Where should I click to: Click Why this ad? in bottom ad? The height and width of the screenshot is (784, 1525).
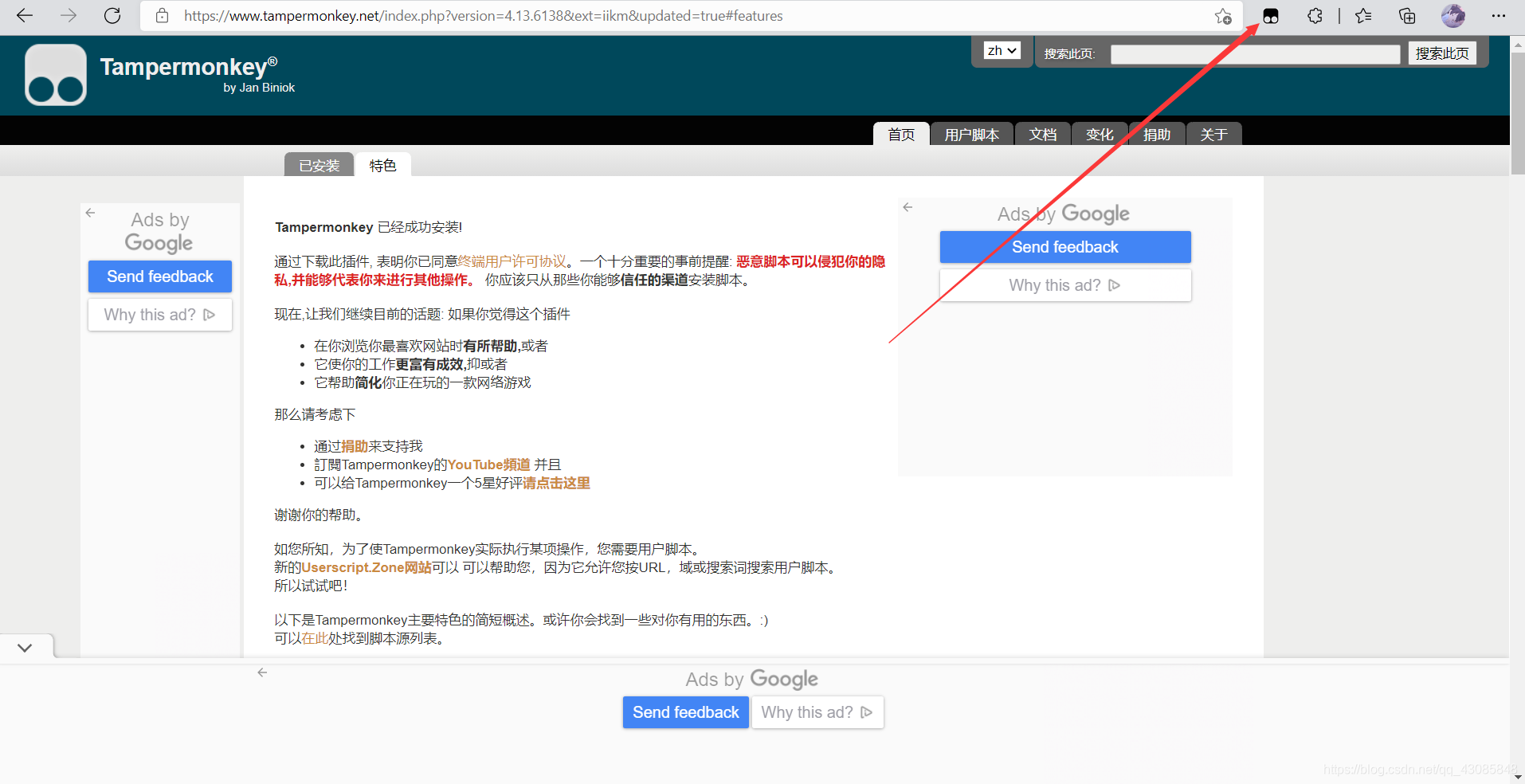tap(817, 712)
